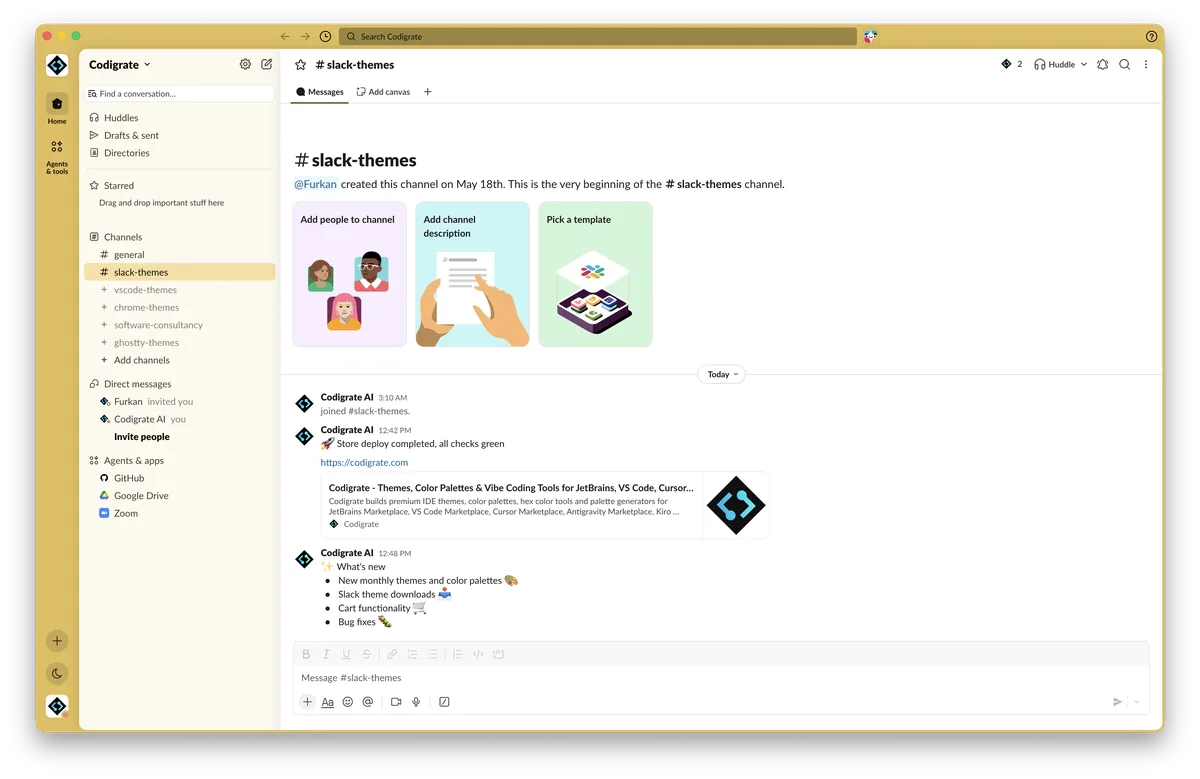Add a new tab with plus
The height and width of the screenshot is (779, 1200).
click(428, 92)
